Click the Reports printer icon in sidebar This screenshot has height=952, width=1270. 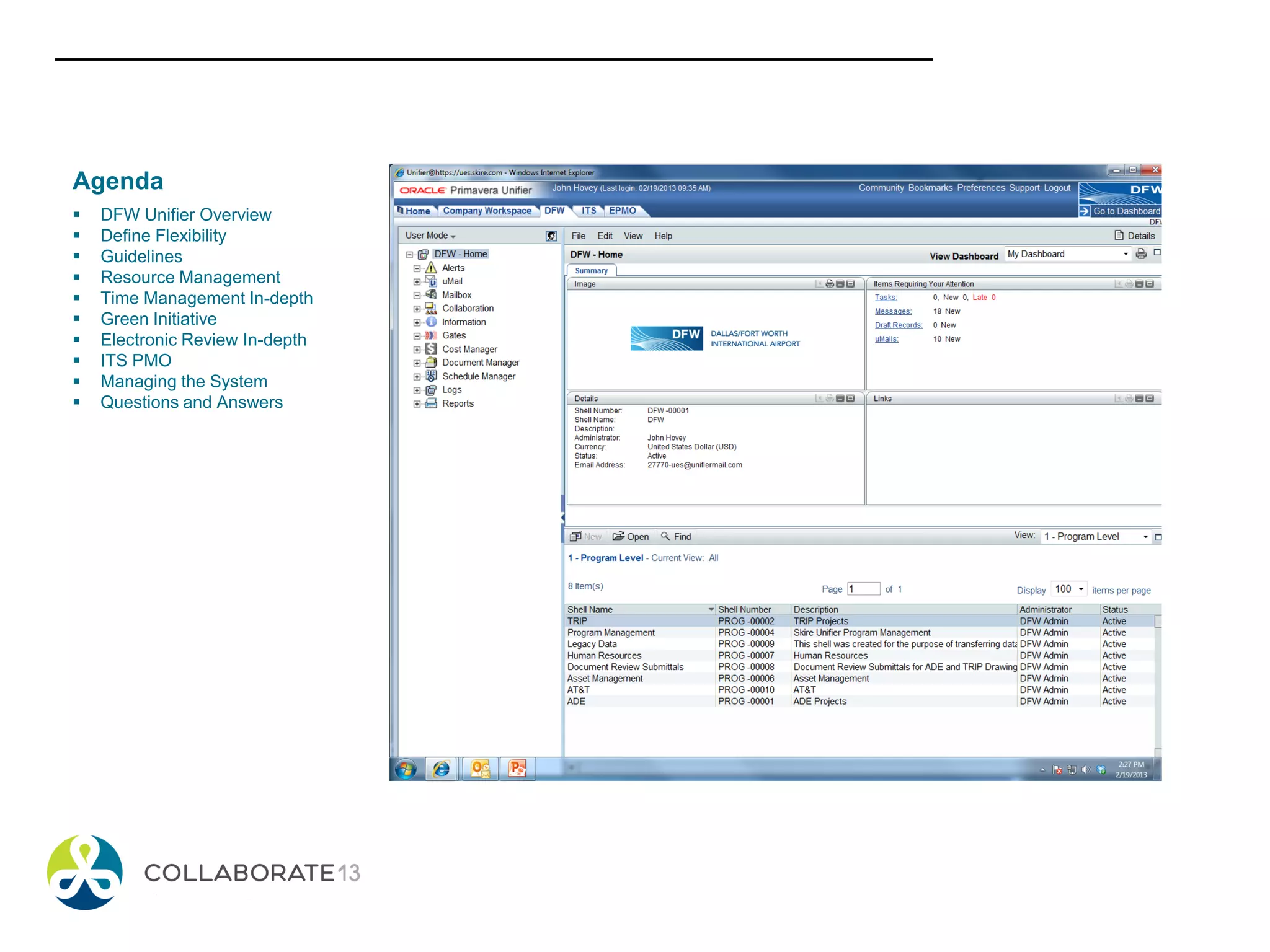tap(431, 403)
